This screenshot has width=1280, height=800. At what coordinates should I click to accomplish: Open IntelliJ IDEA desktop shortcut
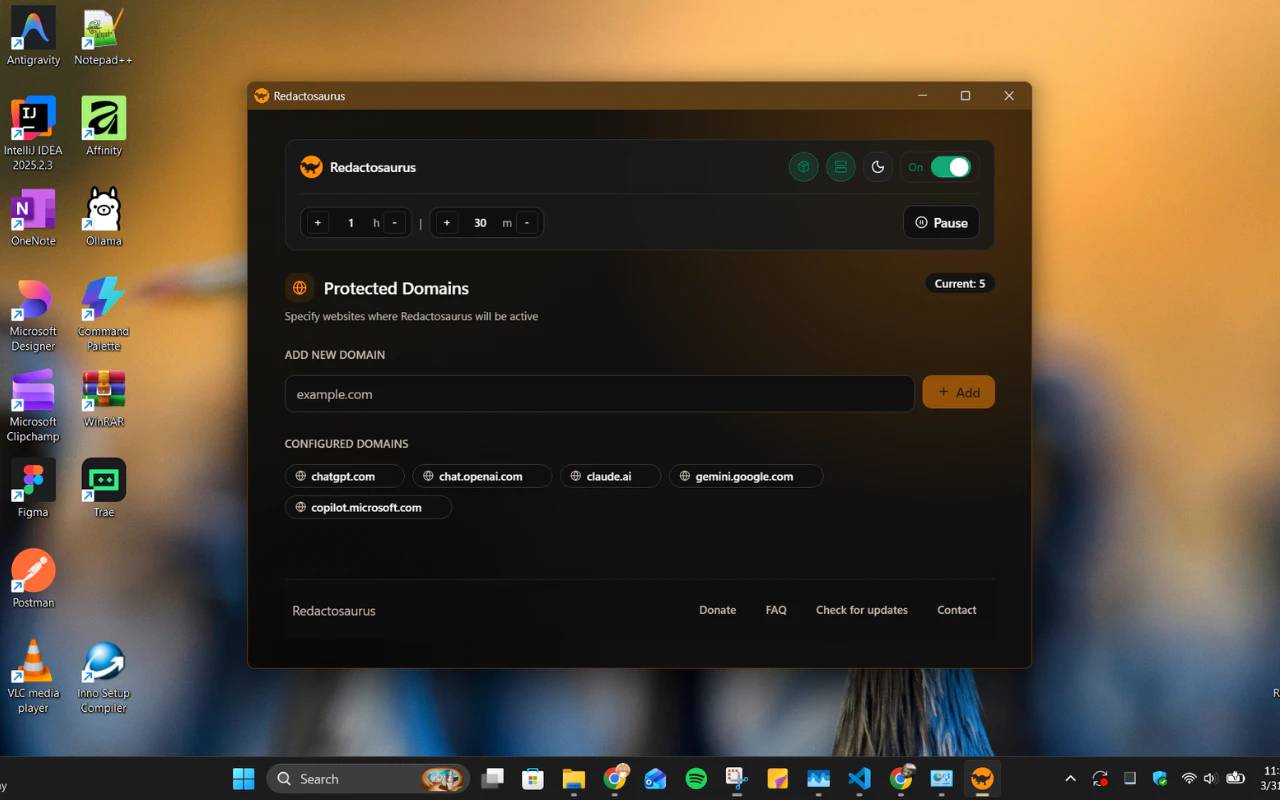pyautogui.click(x=33, y=134)
